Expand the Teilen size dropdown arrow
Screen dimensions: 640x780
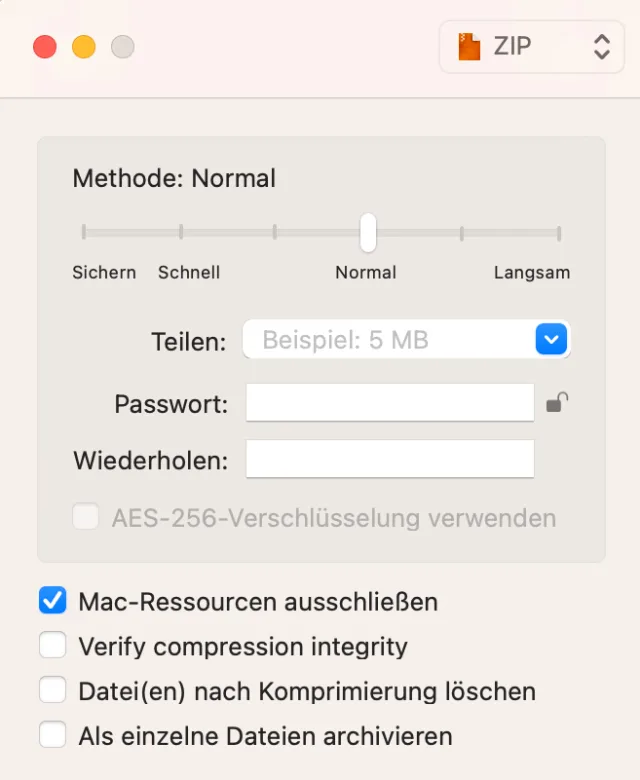pos(551,340)
